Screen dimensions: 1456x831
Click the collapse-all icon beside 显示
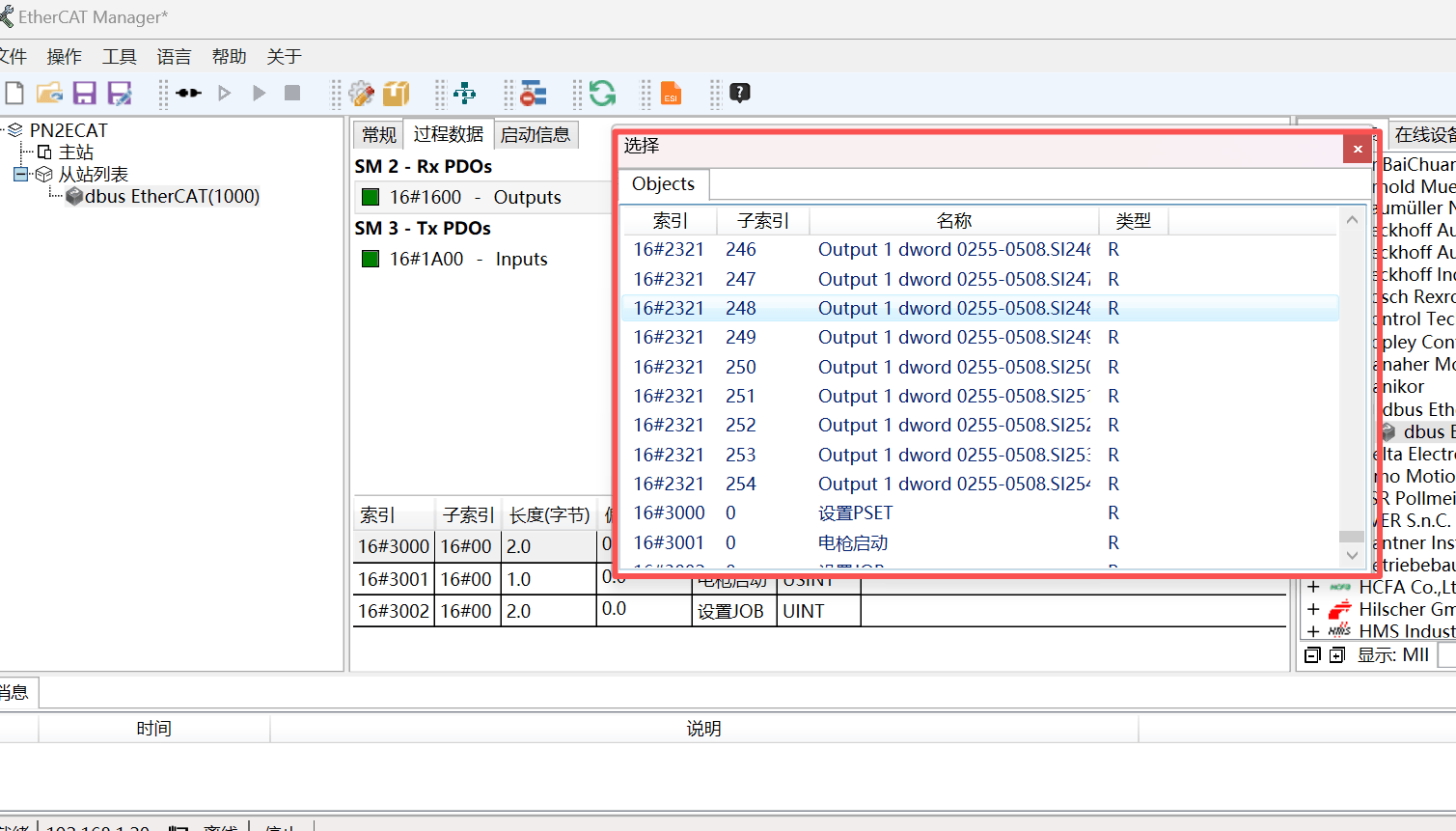coord(1312,655)
